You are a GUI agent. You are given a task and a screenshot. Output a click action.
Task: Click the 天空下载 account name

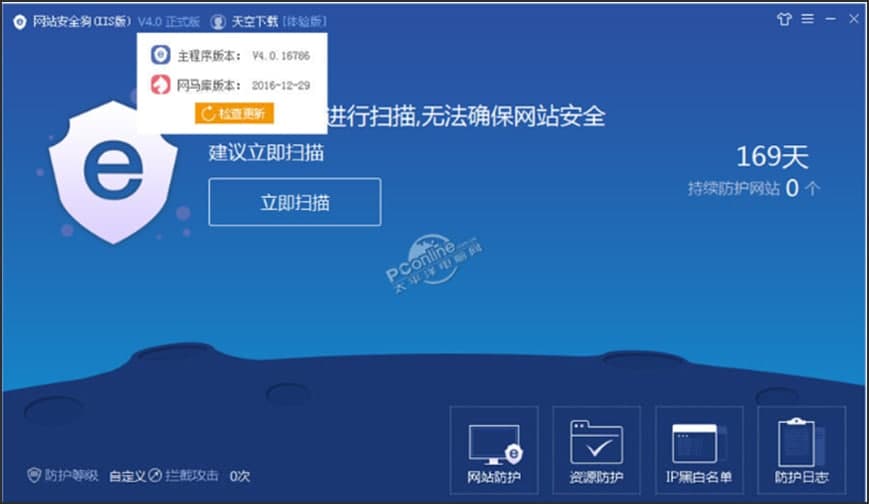pyautogui.click(x=254, y=22)
